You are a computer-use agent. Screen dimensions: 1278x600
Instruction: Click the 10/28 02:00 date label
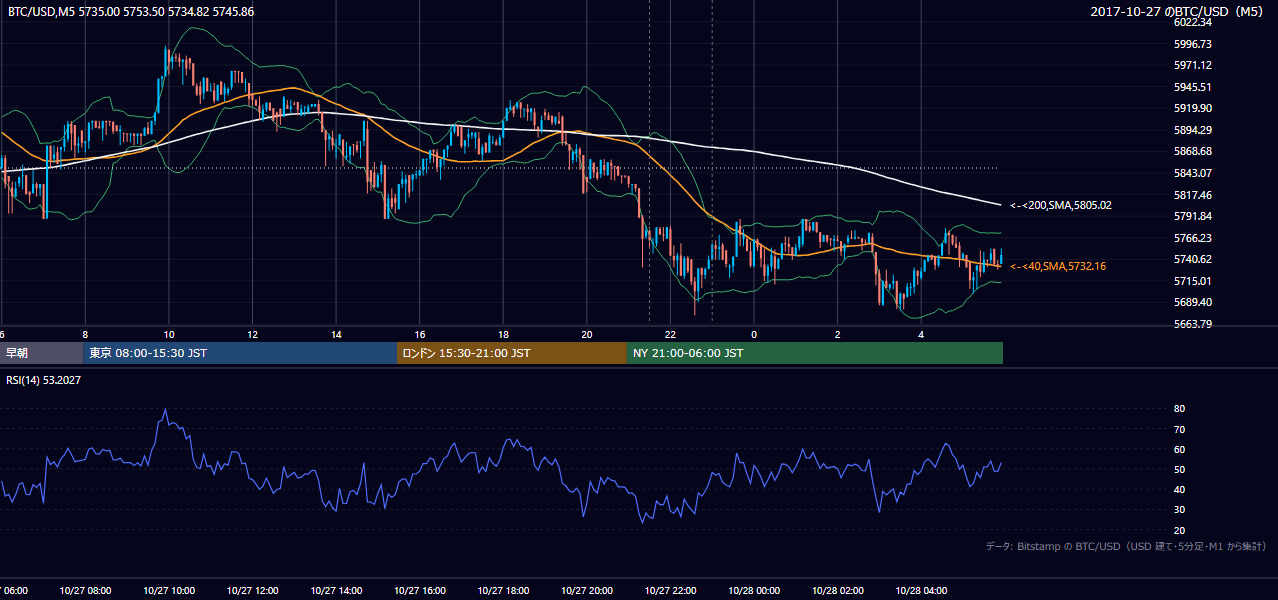[837, 590]
